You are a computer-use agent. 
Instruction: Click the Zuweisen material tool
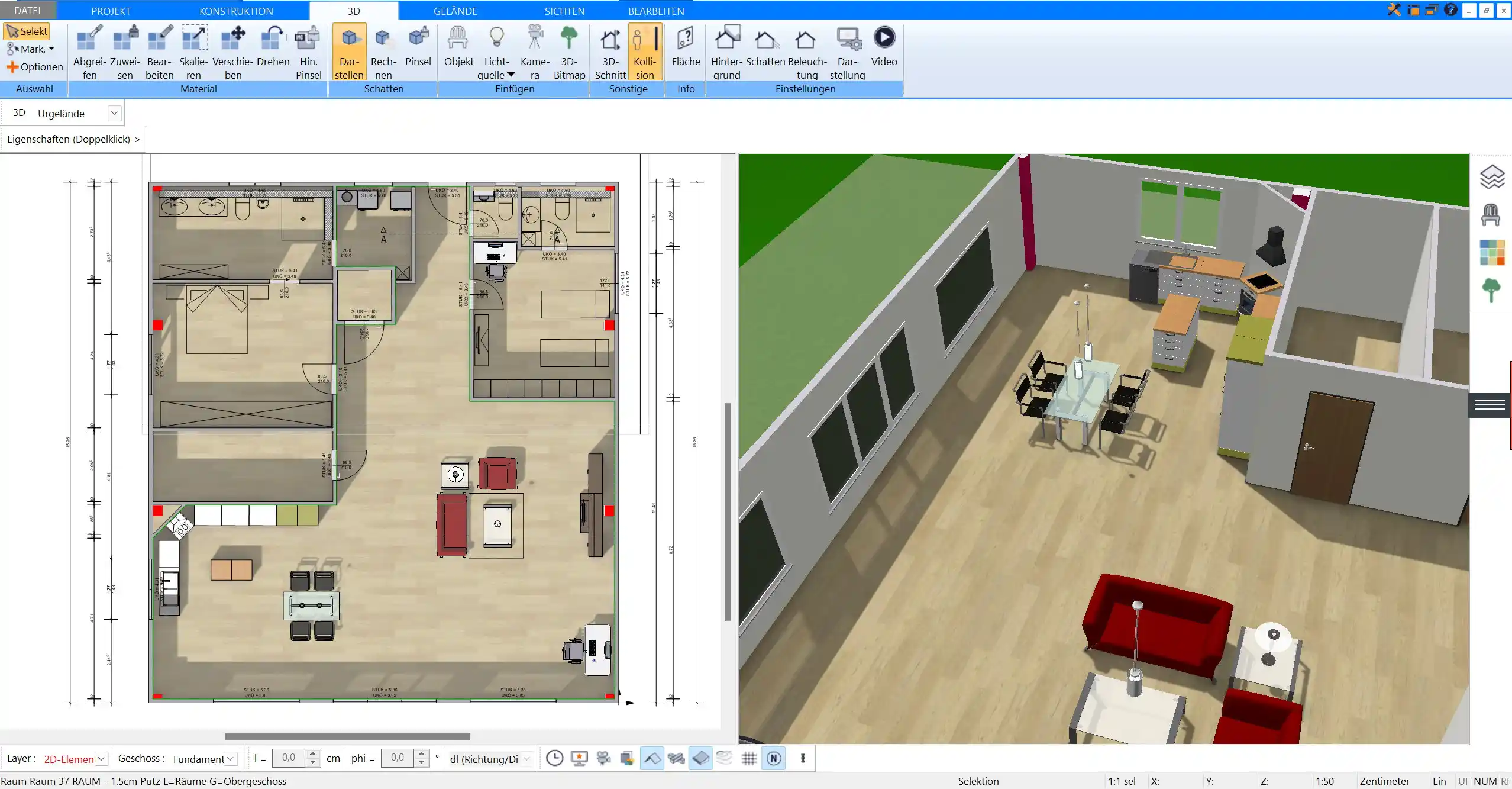pos(125,53)
